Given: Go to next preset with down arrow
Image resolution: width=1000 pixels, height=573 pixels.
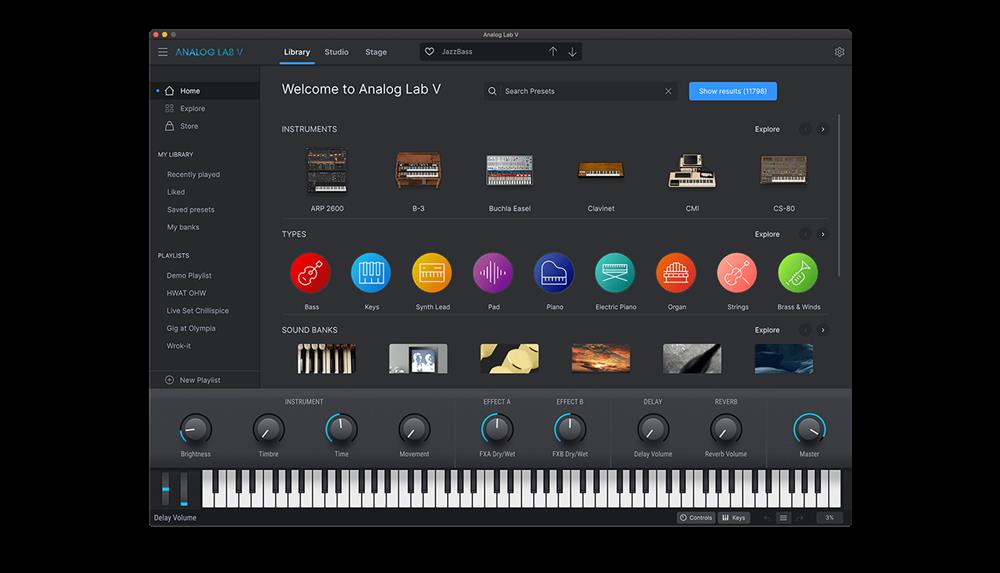Looking at the screenshot, I should (572, 52).
